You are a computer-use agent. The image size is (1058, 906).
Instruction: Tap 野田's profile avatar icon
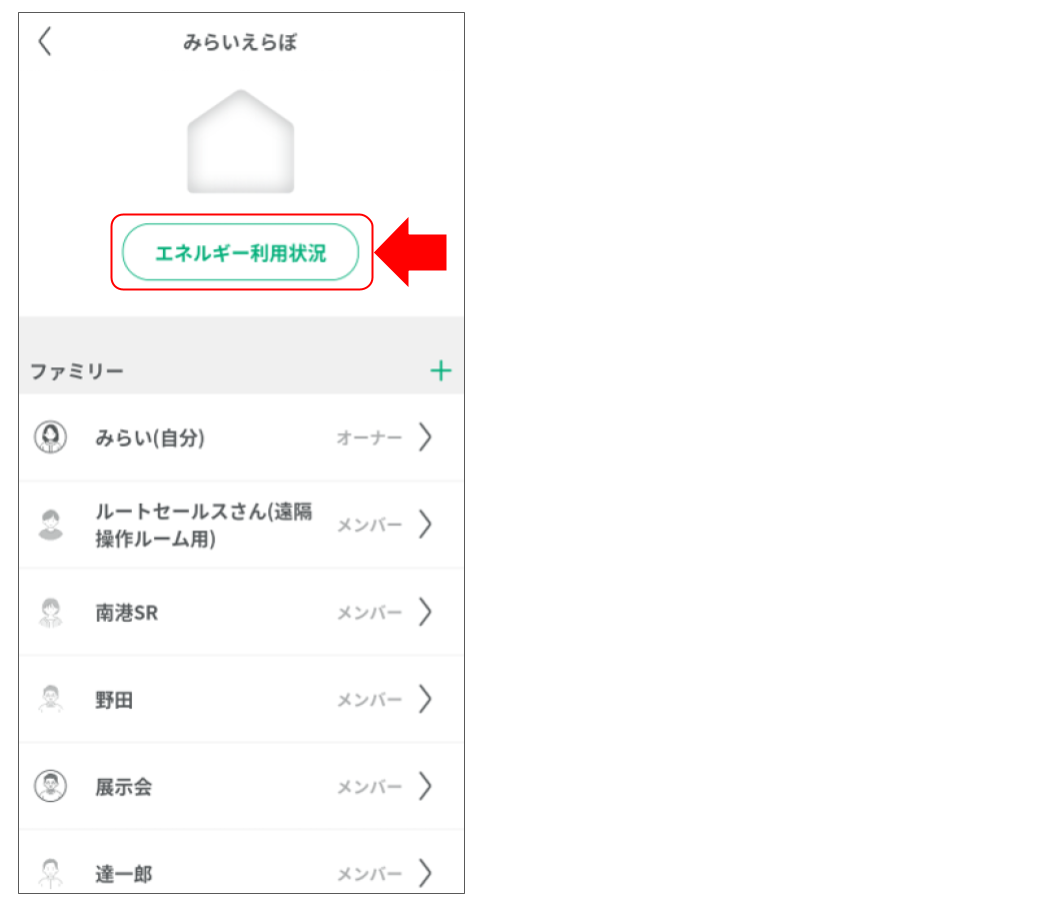tap(50, 699)
